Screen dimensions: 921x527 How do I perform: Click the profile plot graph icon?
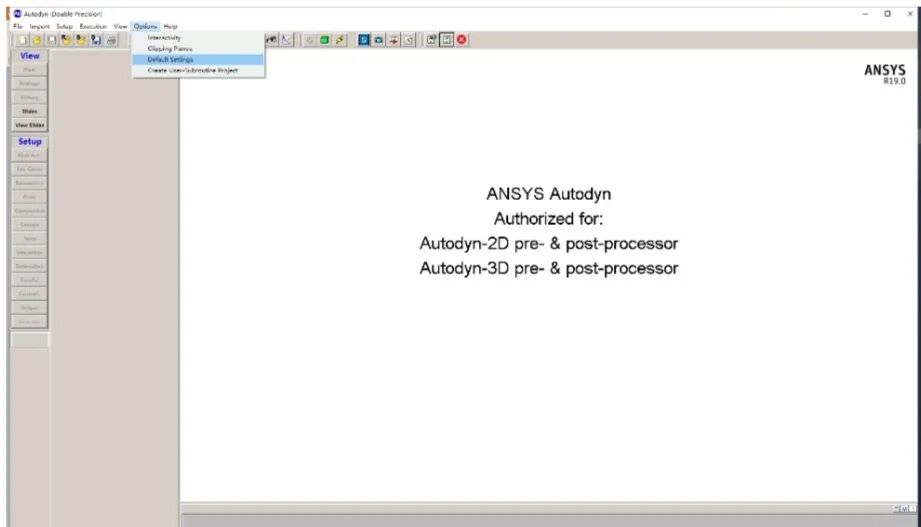286,40
